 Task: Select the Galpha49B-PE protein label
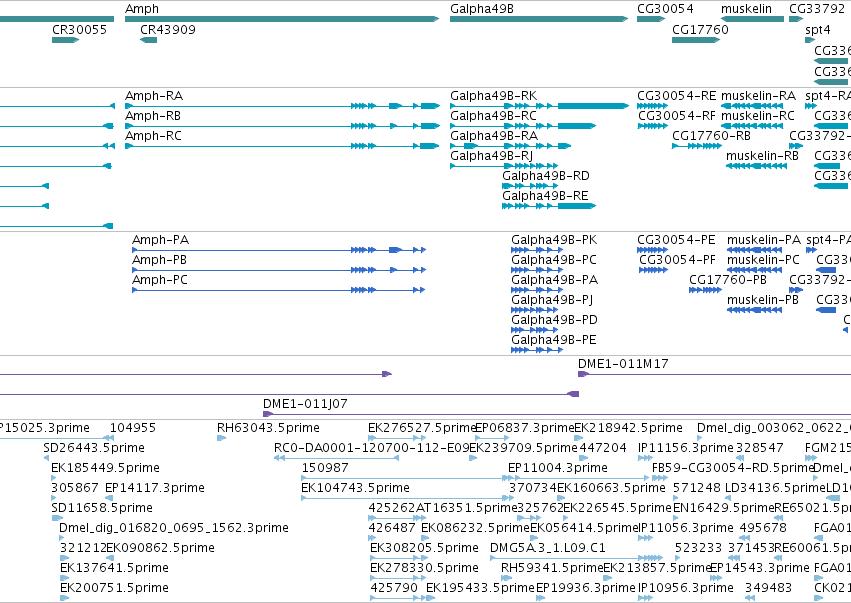click(554, 340)
